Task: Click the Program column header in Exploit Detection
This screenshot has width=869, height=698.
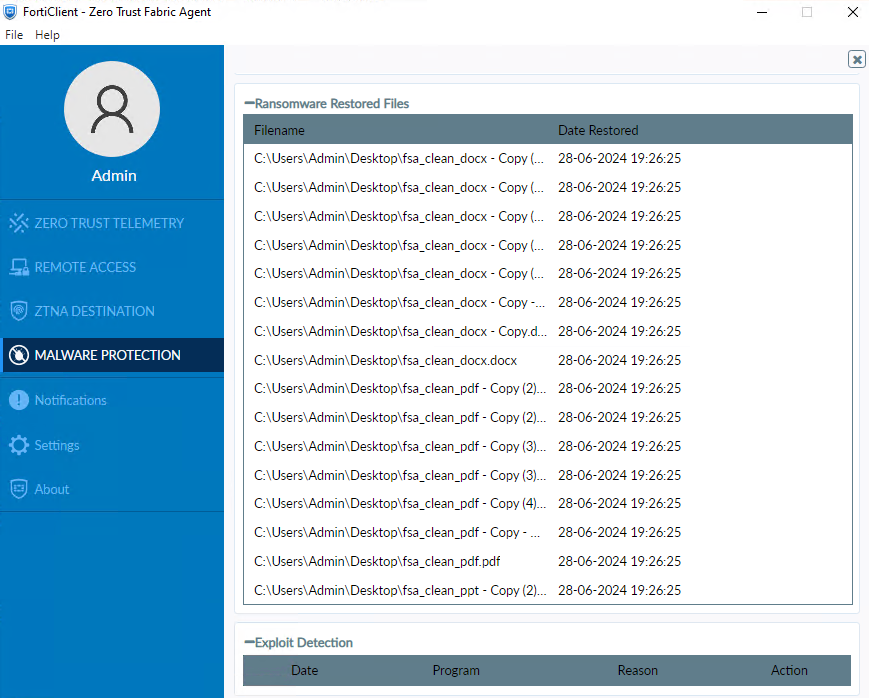Action: pyautogui.click(x=456, y=670)
